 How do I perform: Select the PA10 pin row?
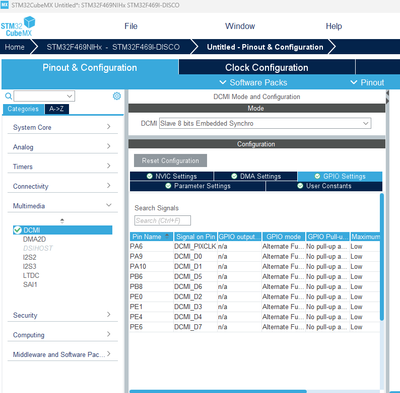pos(255,266)
